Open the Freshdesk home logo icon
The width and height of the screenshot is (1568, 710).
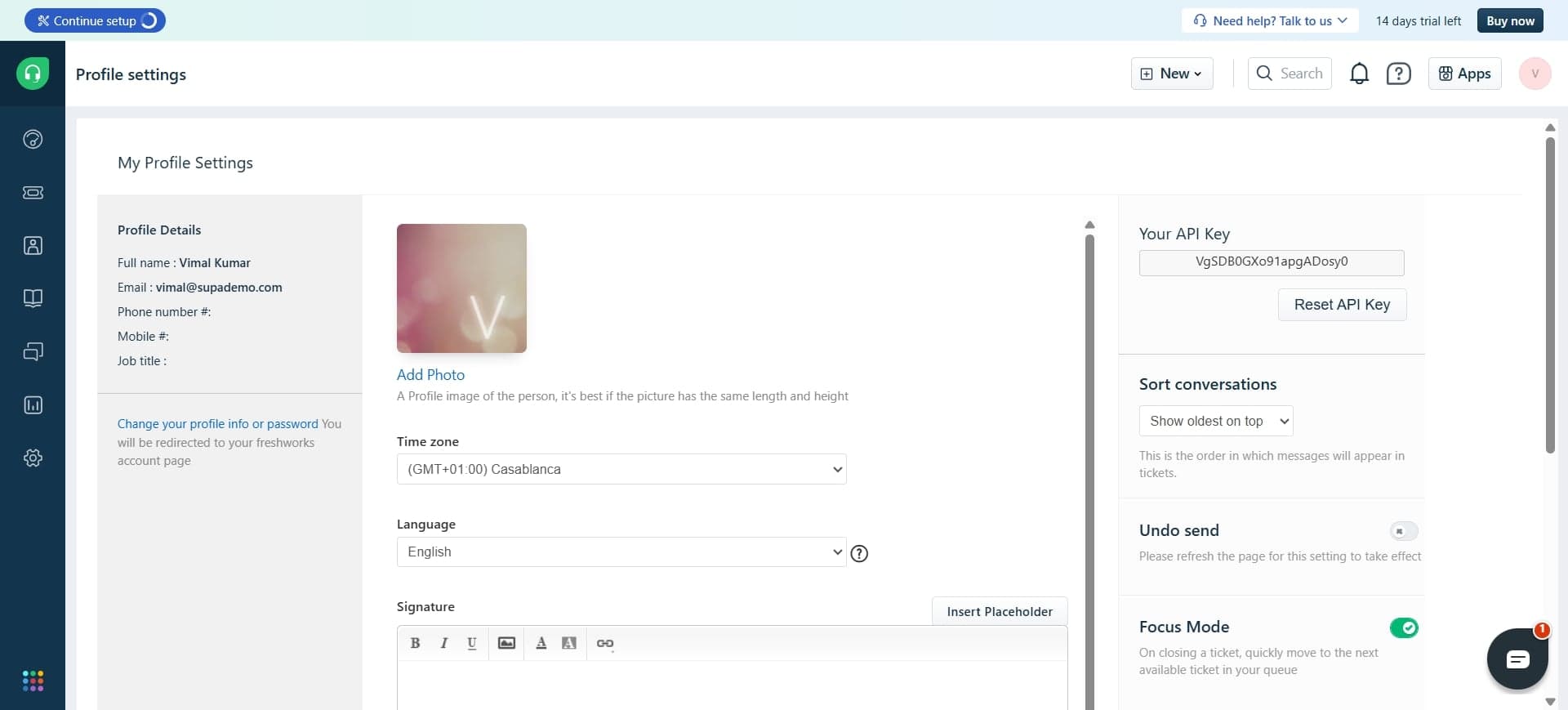33,74
